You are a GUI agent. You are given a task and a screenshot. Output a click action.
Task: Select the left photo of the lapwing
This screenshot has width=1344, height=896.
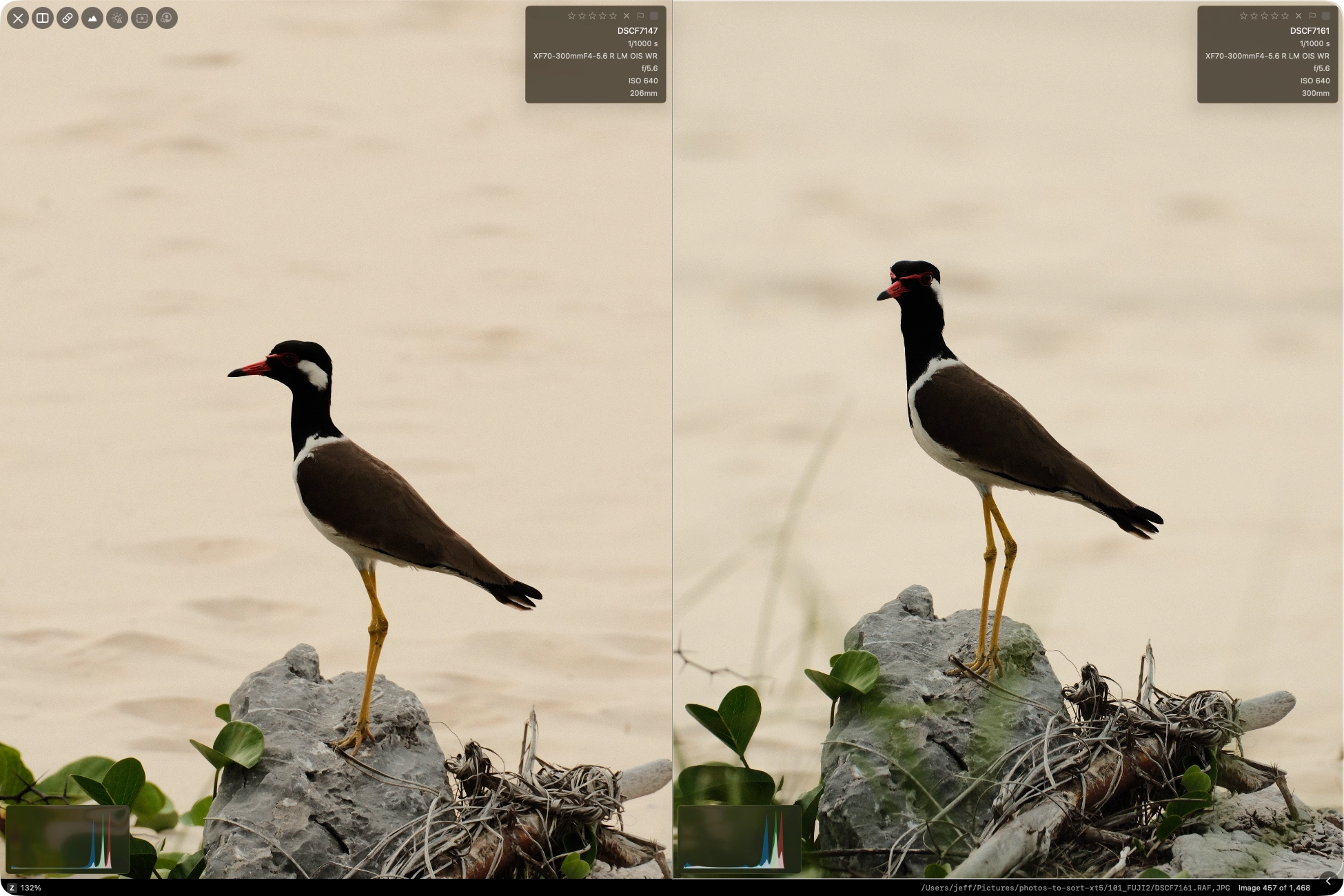336,439
